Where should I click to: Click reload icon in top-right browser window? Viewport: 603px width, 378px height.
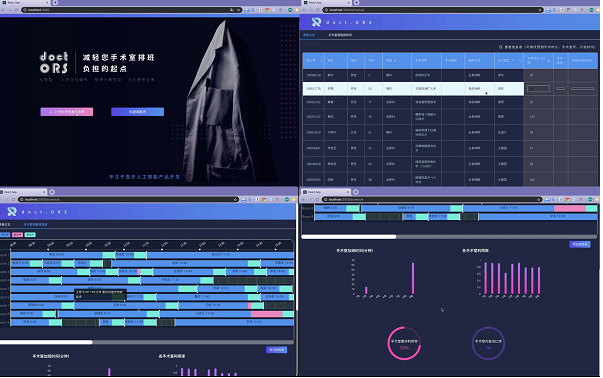pos(318,10)
